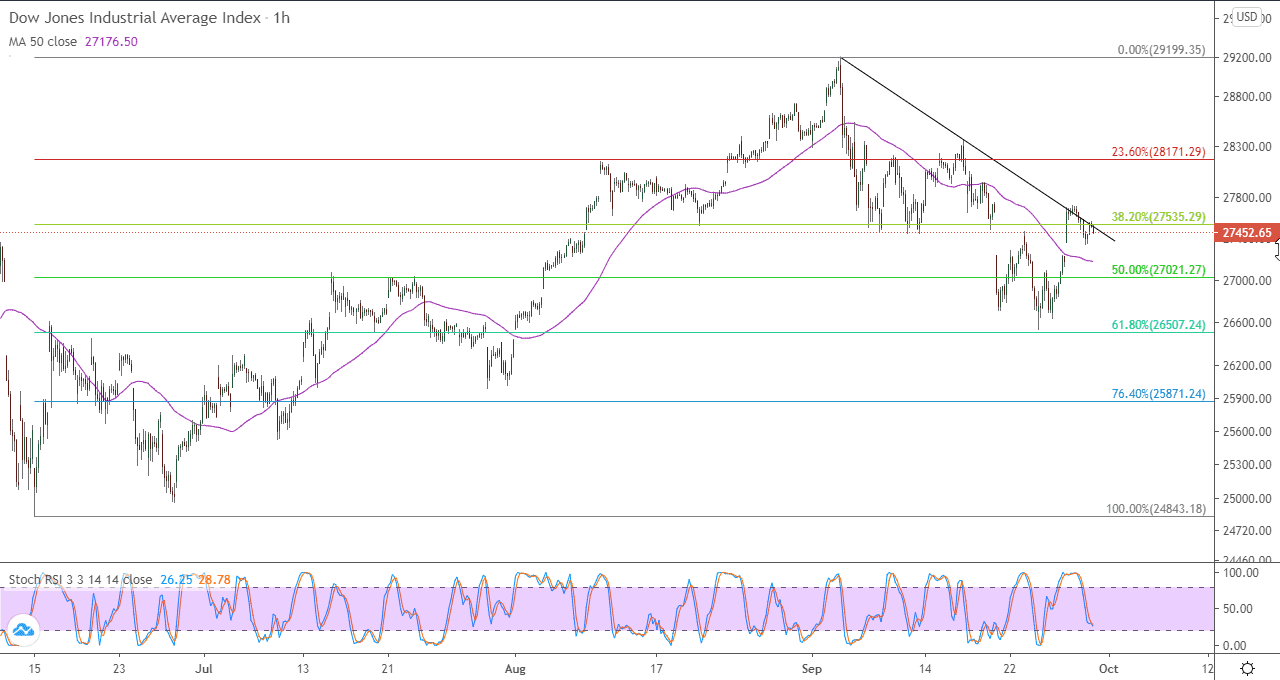The image size is (1280, 680).
Task: Click the 38.20%(27535.29) Fibonacci label
Action: point(1159,216)
